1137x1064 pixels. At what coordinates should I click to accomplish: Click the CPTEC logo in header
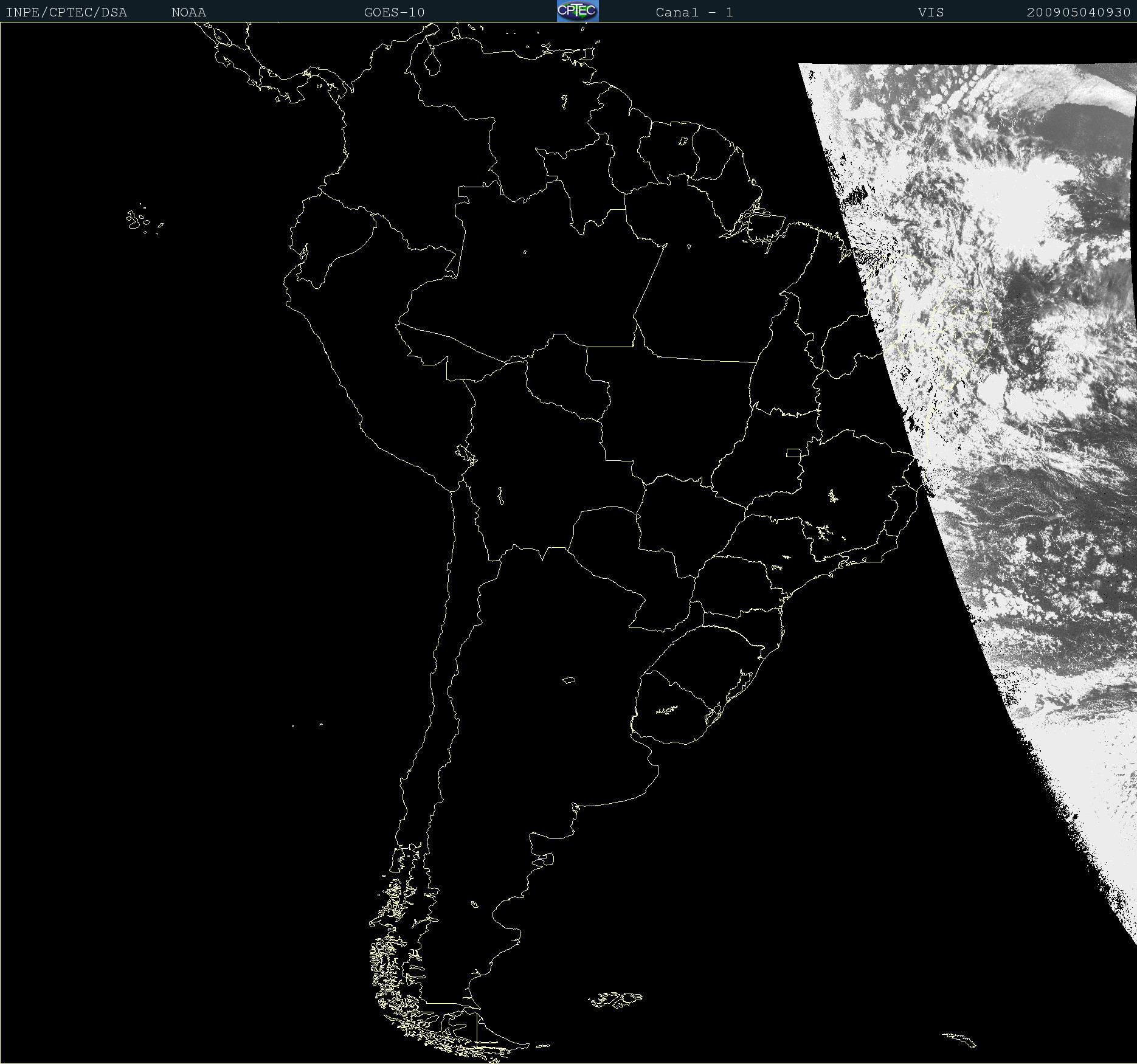point(578,11)
